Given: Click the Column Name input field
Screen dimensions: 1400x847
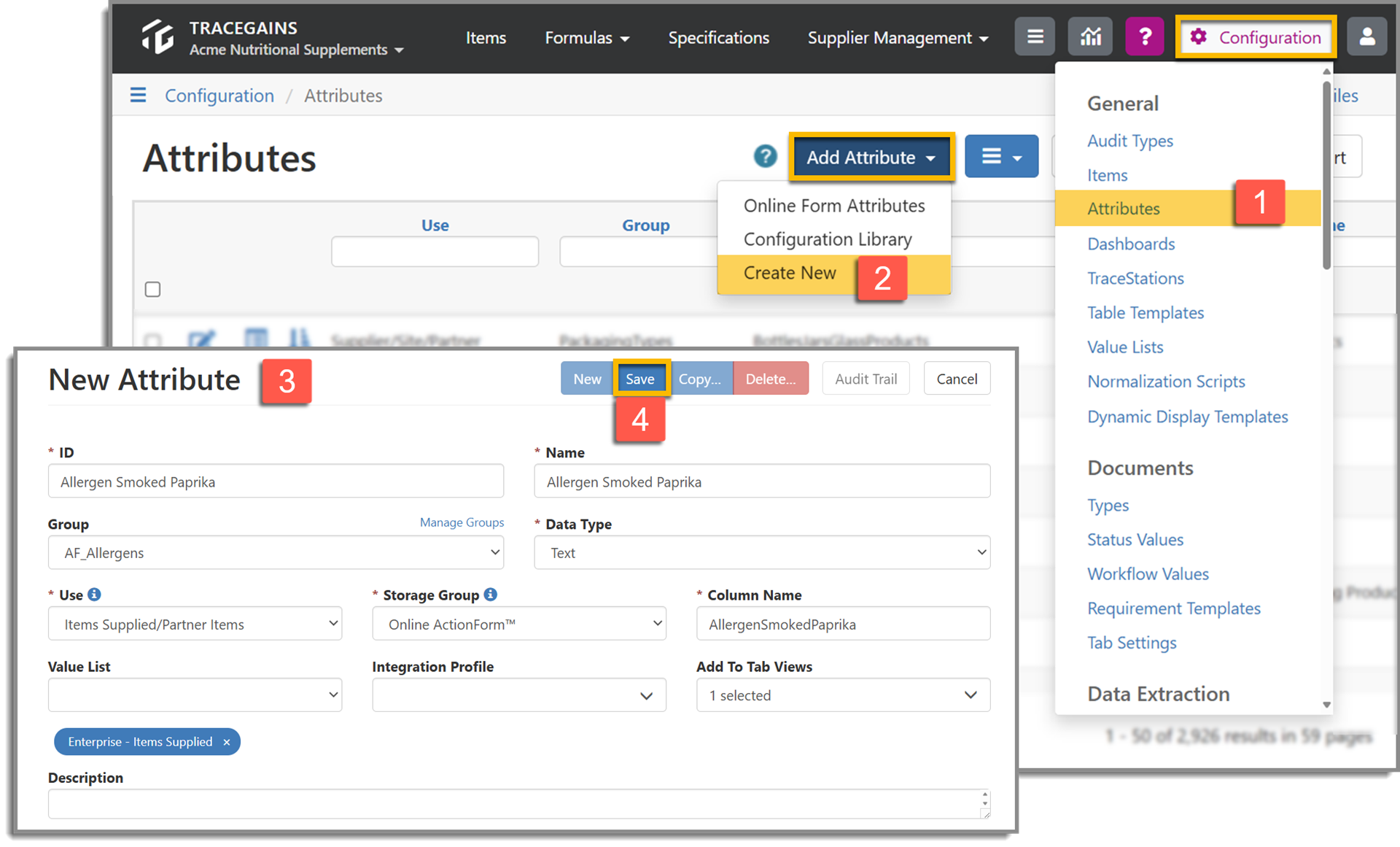Looking at the screenshot, I should (843, 624).
